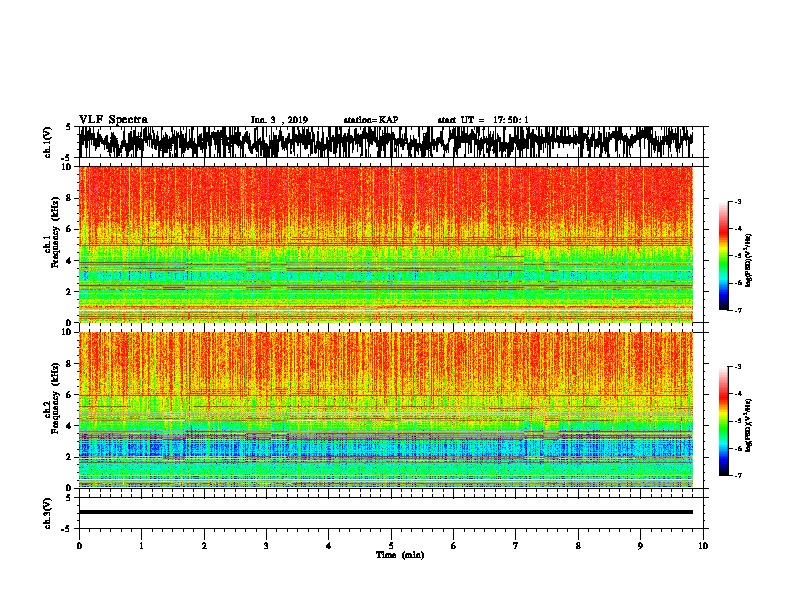Click the ch.1 voltage waveform trace
792x612 pixels.
385,142
